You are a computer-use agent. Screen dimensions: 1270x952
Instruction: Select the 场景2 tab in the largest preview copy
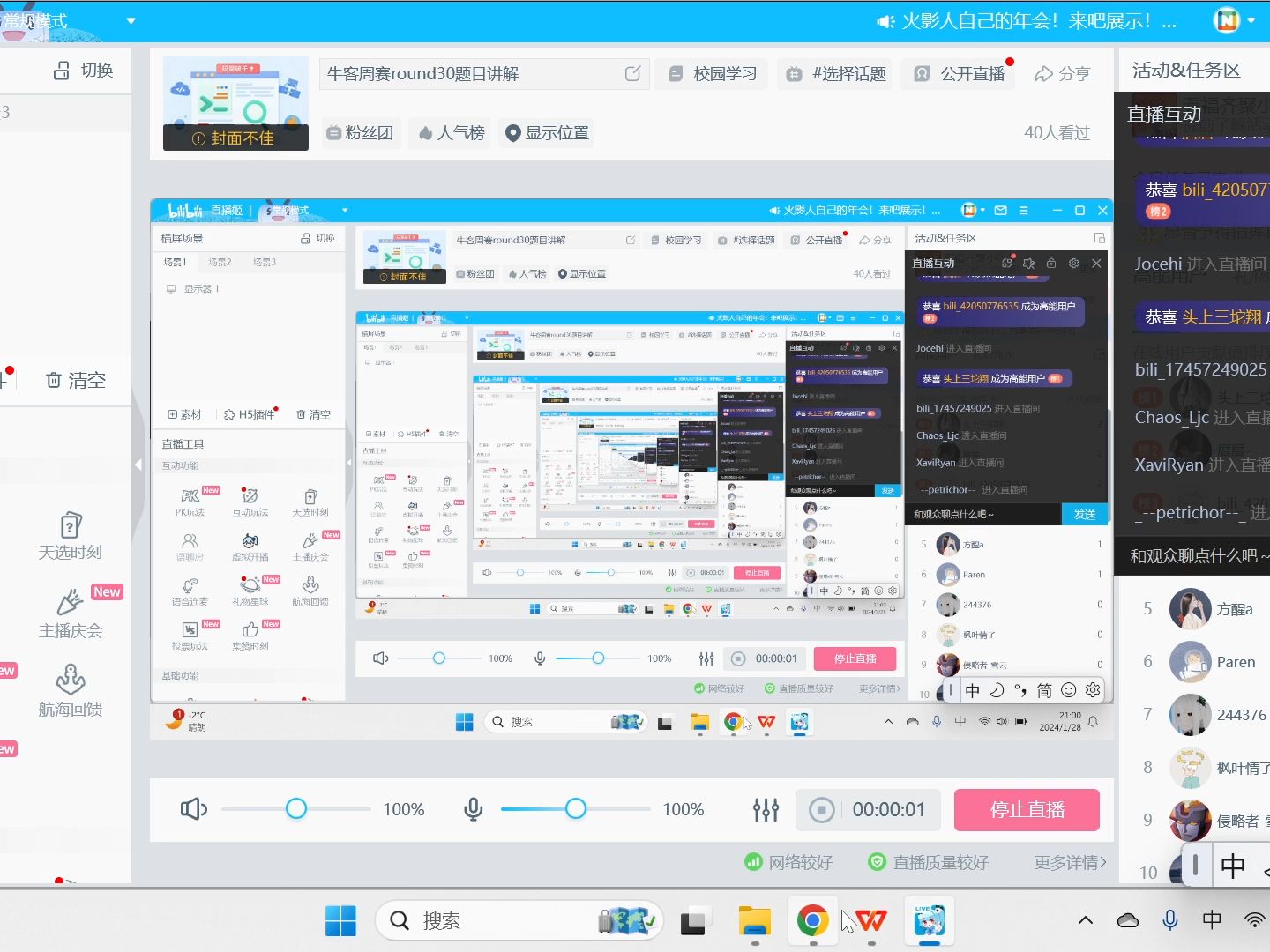click(220, 262)
